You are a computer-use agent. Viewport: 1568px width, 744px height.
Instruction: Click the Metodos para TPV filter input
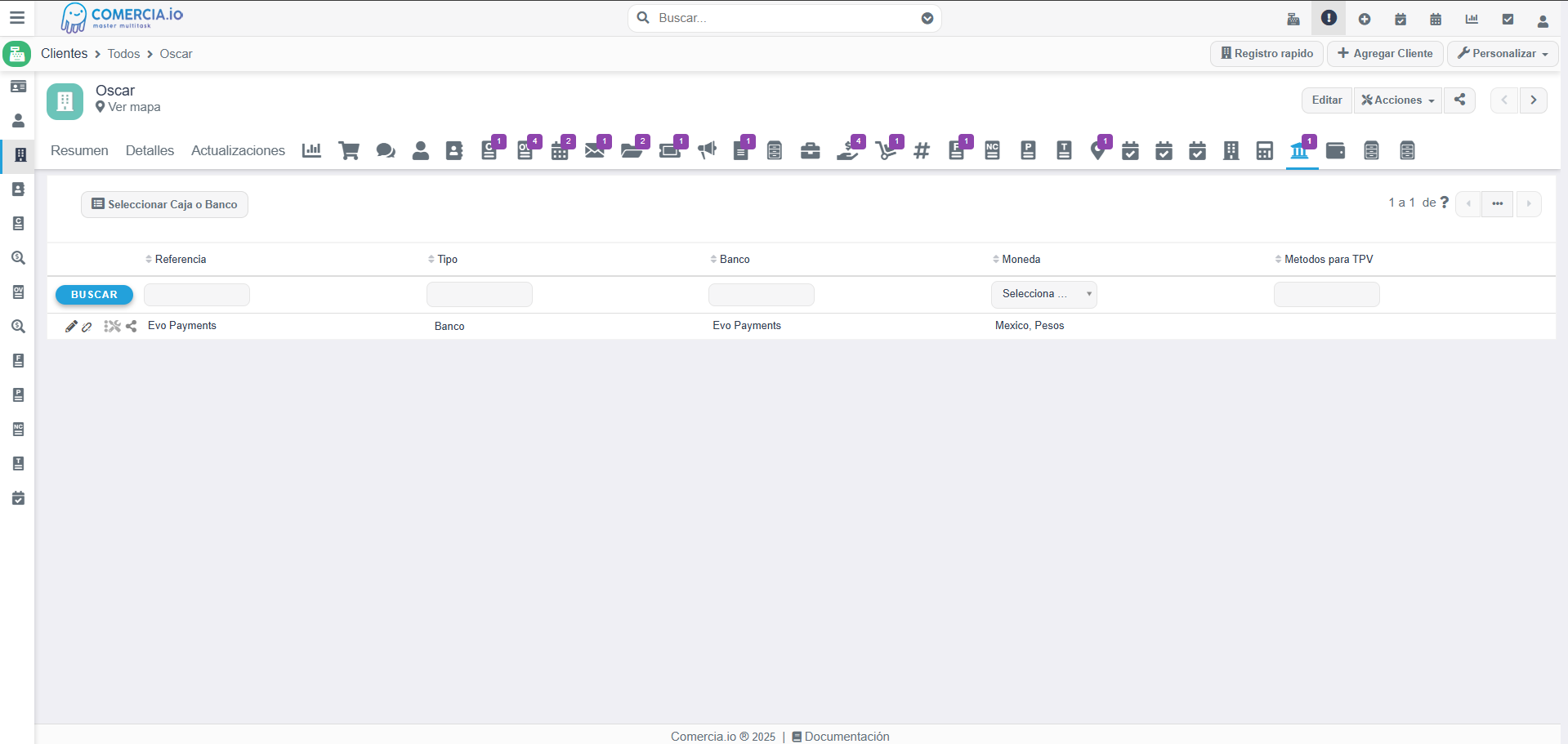[1327, 295]
